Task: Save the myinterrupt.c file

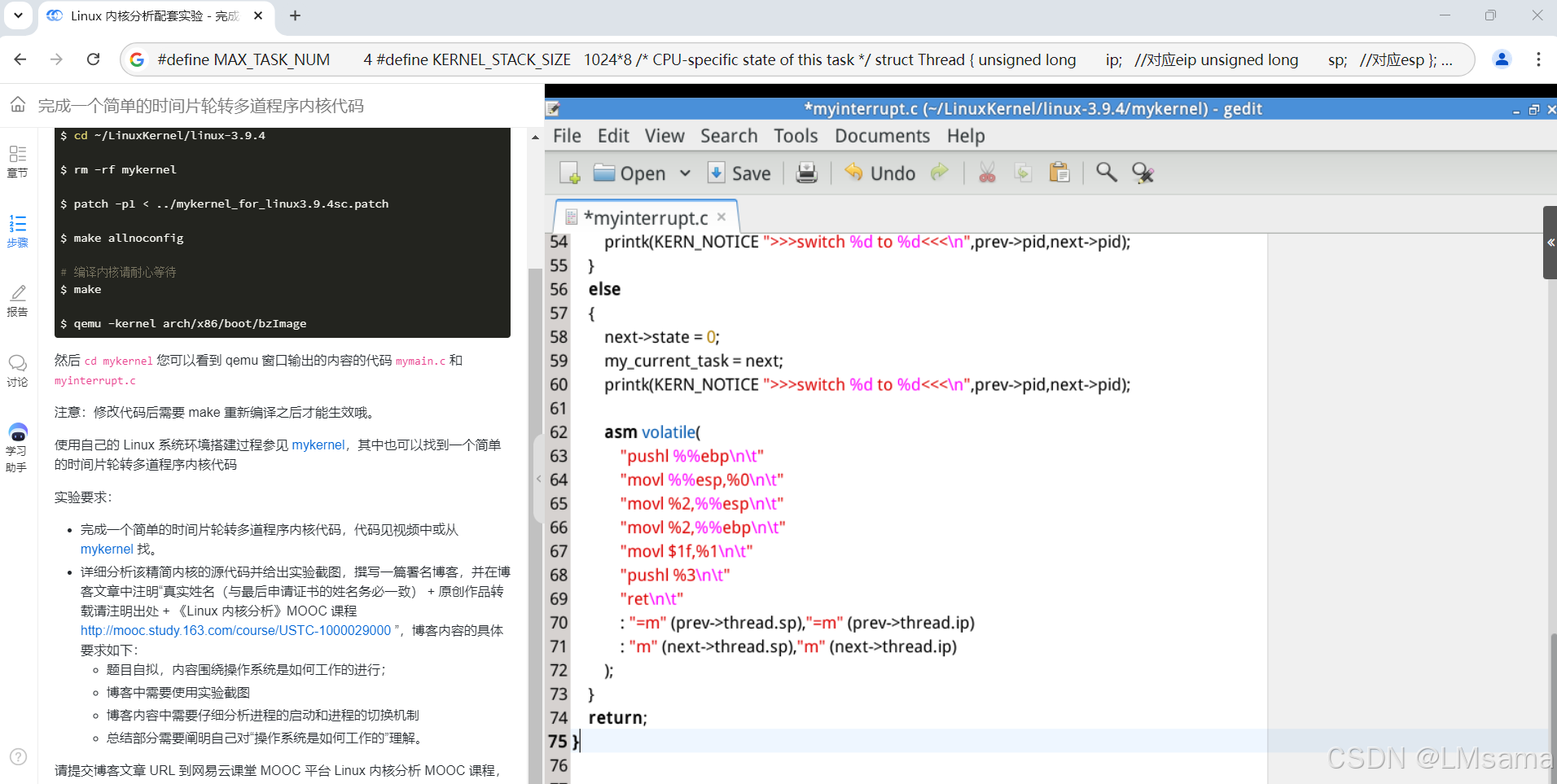Action: tap(739, 173)
